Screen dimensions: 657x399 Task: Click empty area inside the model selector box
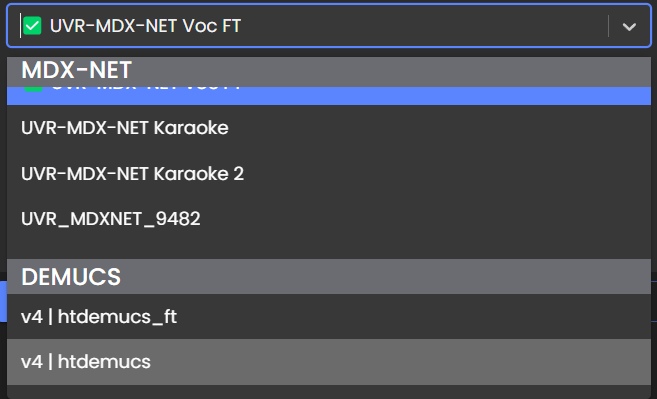pos(423,26)
